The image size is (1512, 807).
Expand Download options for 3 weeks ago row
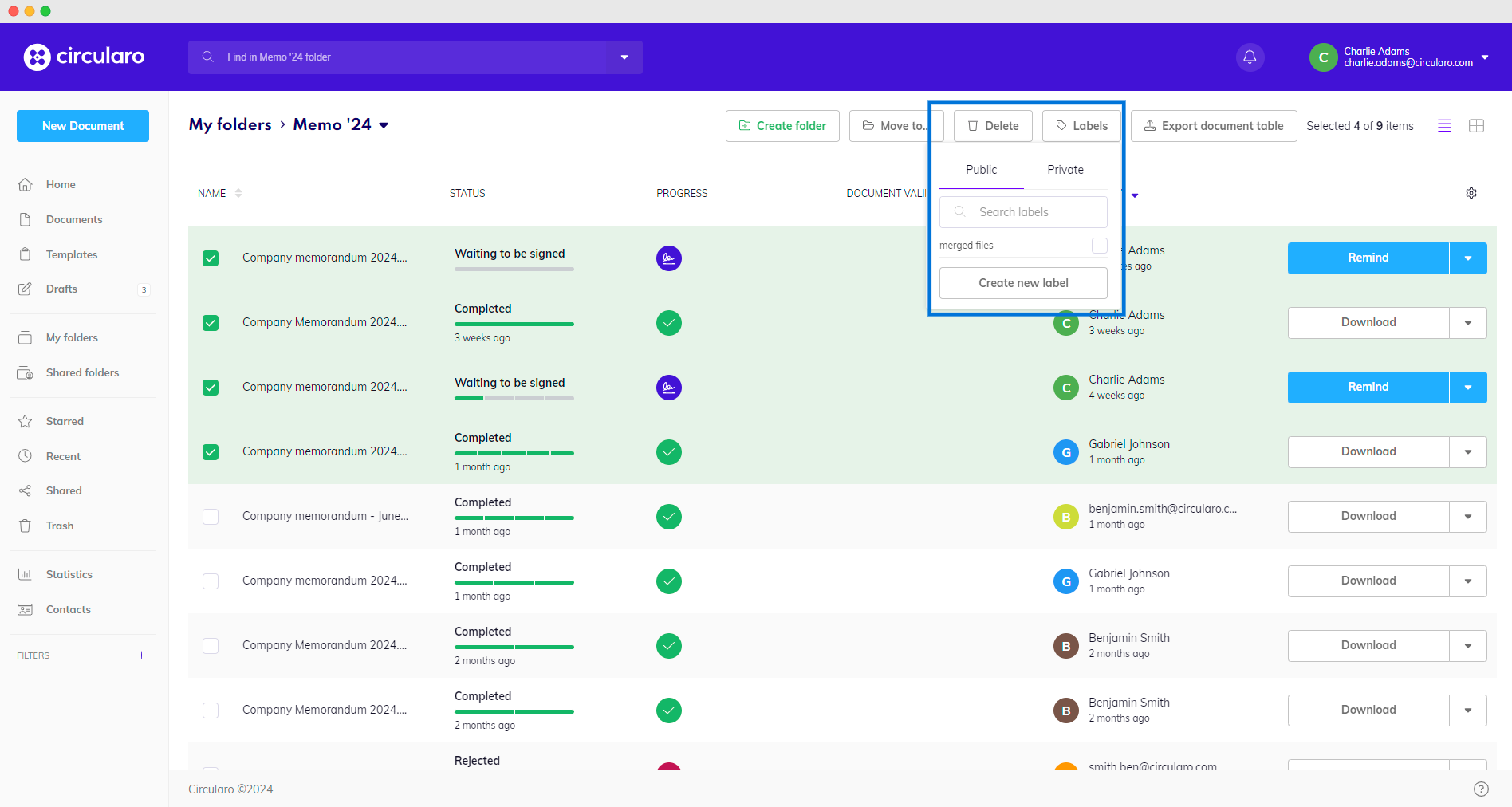click(x=1468, y=323)
